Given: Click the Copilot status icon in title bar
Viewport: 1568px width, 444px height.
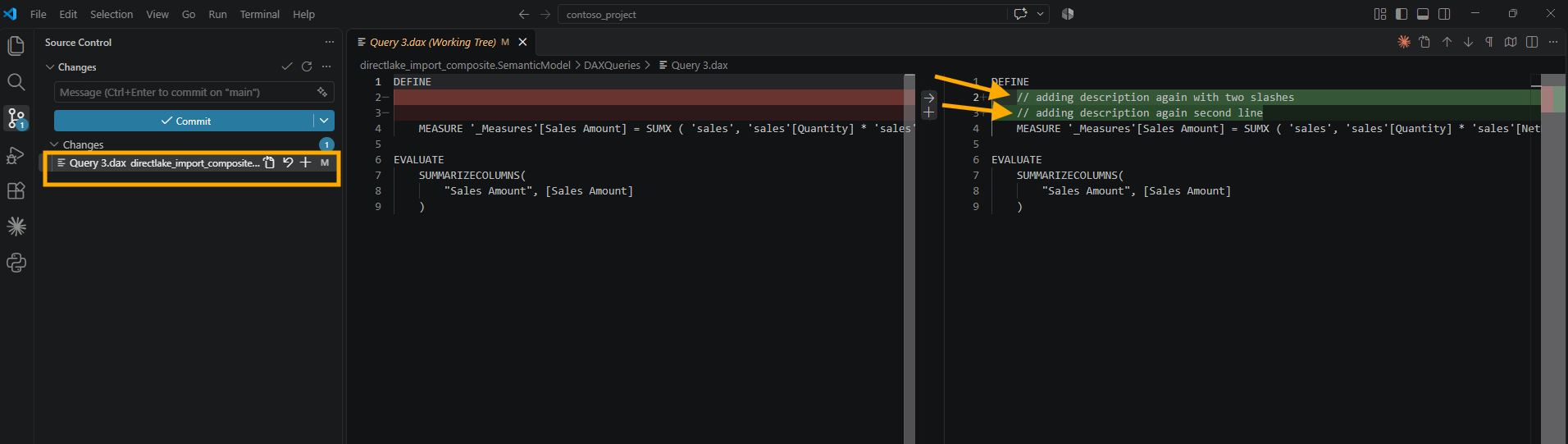Looking at the screenshot, I should click(1068, 14).
